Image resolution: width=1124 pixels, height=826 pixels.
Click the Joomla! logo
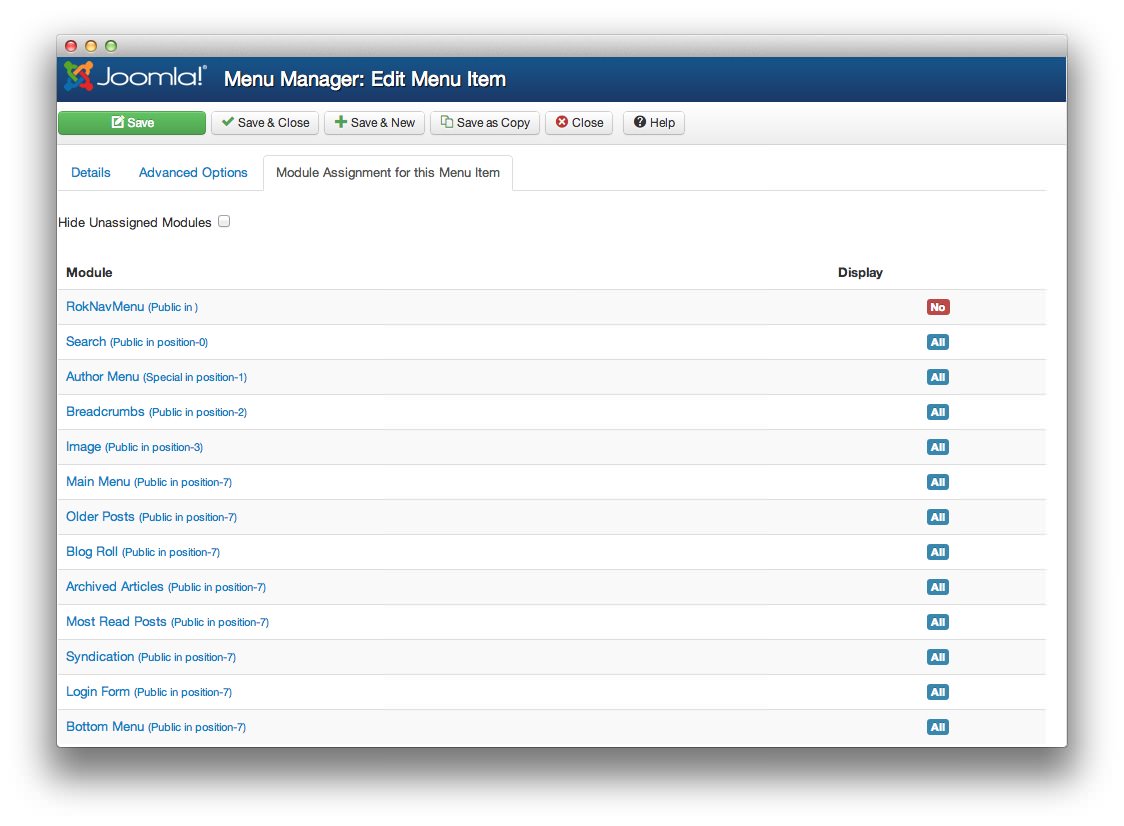point(131,77)
